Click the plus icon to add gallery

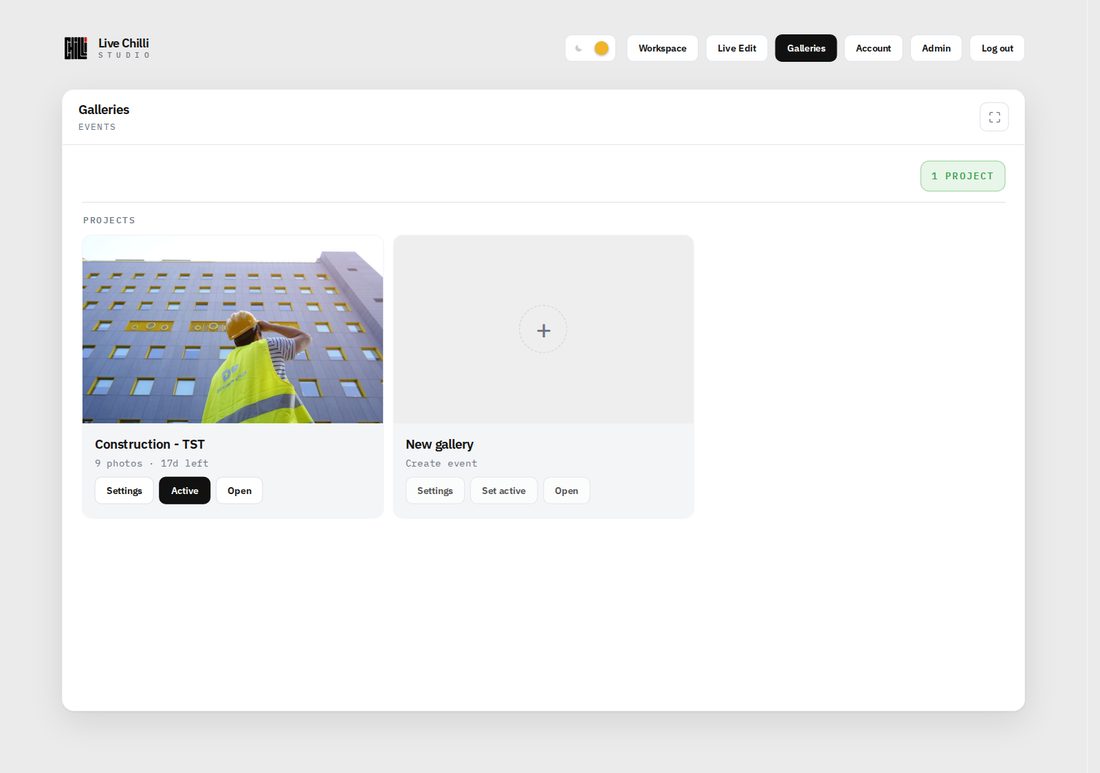coord(543,330)
